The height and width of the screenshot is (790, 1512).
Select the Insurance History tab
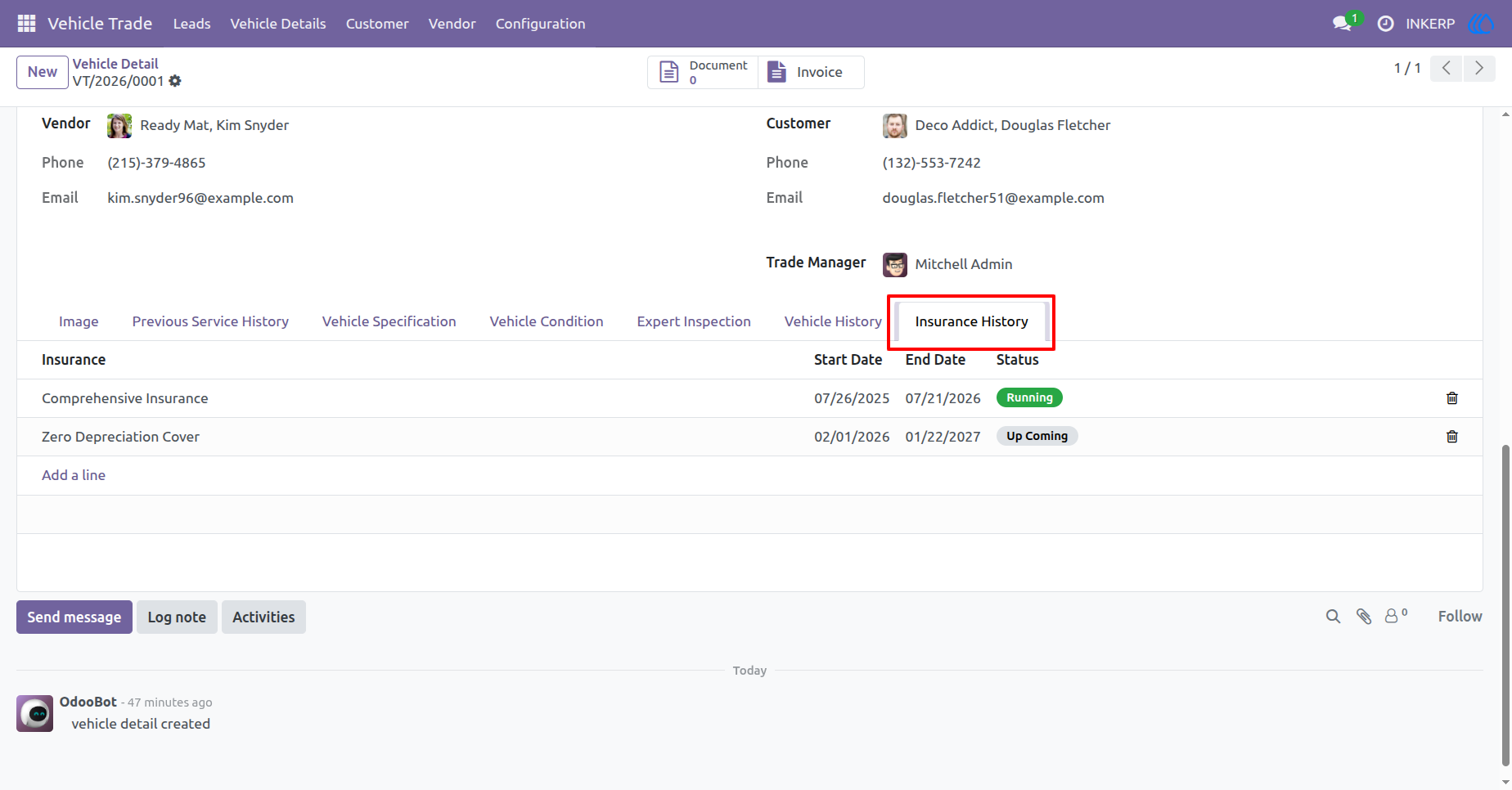[971, 321]
